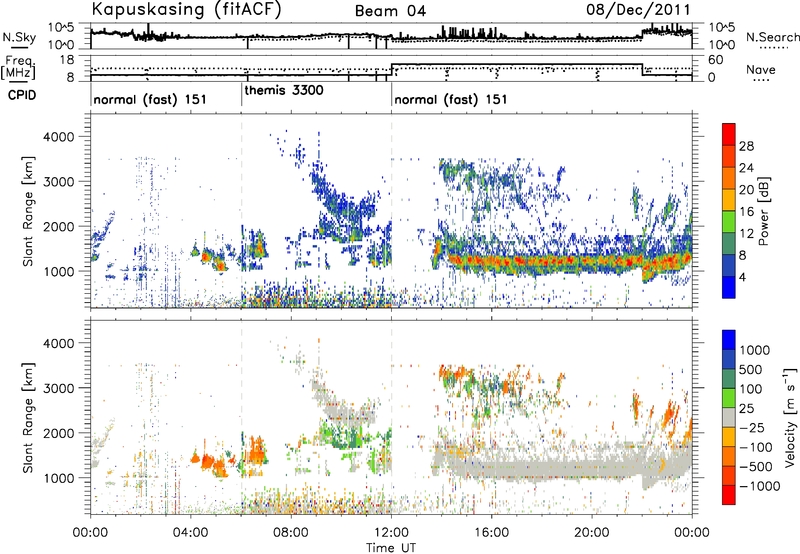800x554 pixels.
Task: Click the 'Nave' legend label
Action: click(x=761, y=69)
